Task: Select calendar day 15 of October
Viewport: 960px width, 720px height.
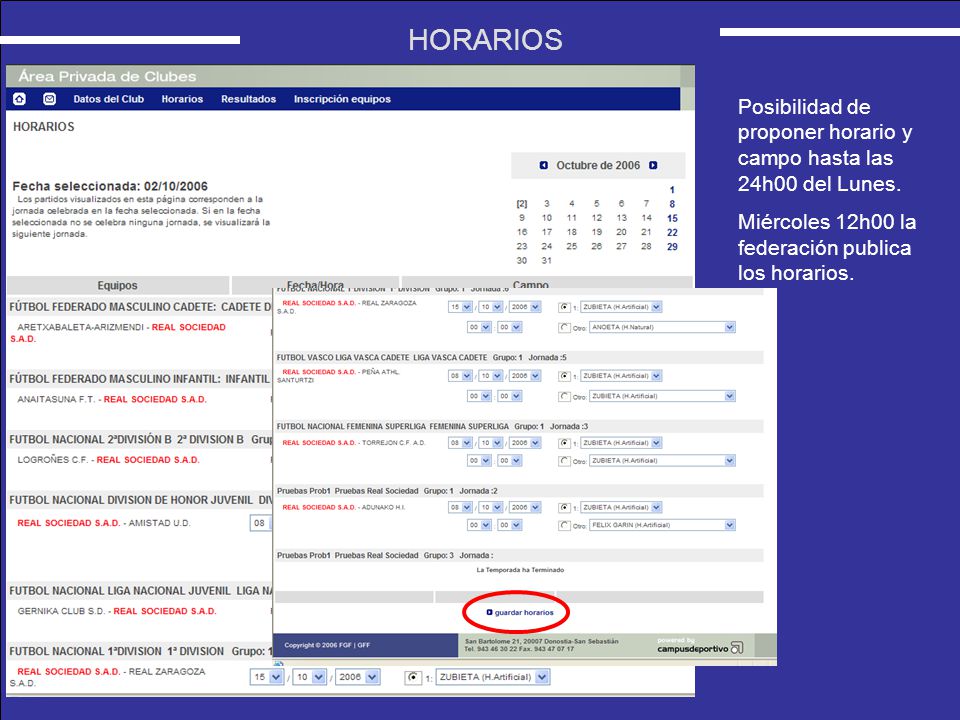Action: (672, 218)
